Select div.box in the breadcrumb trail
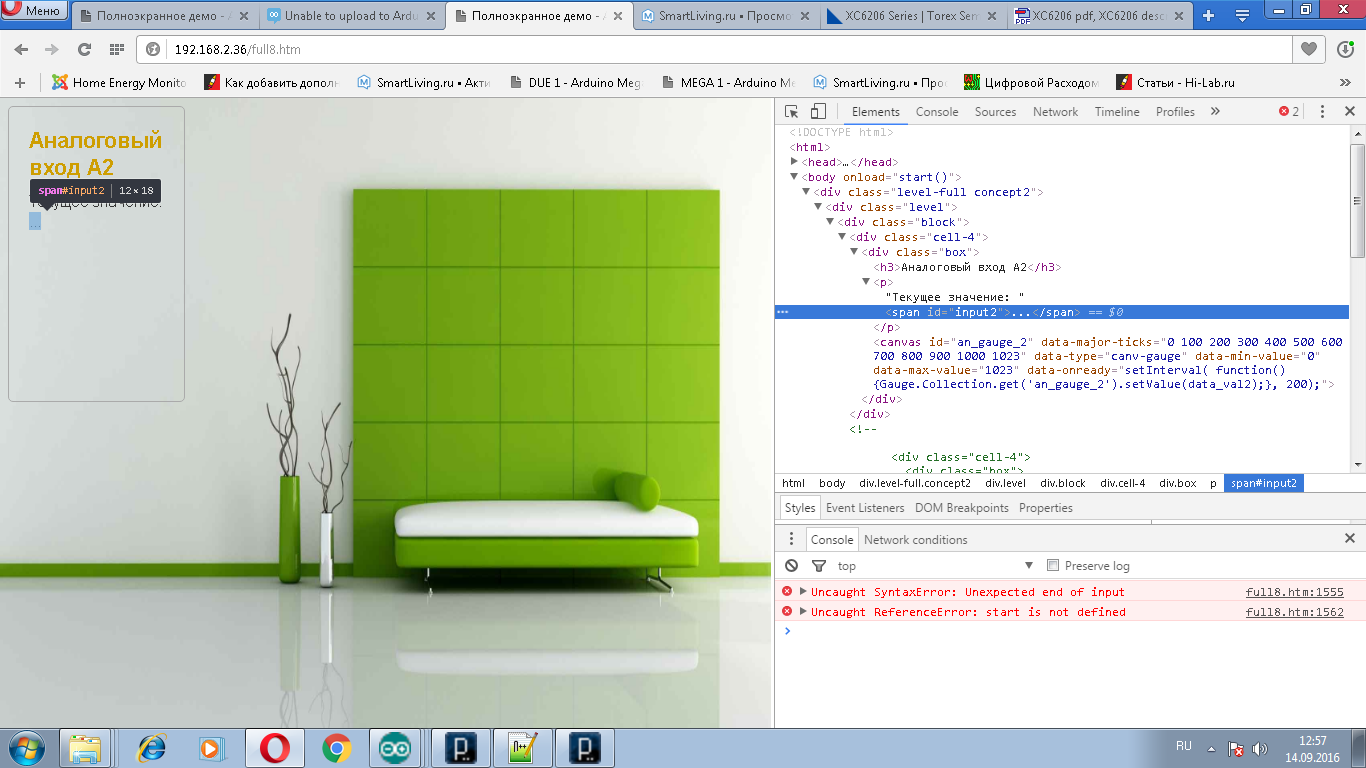 tap(1177, 483)
